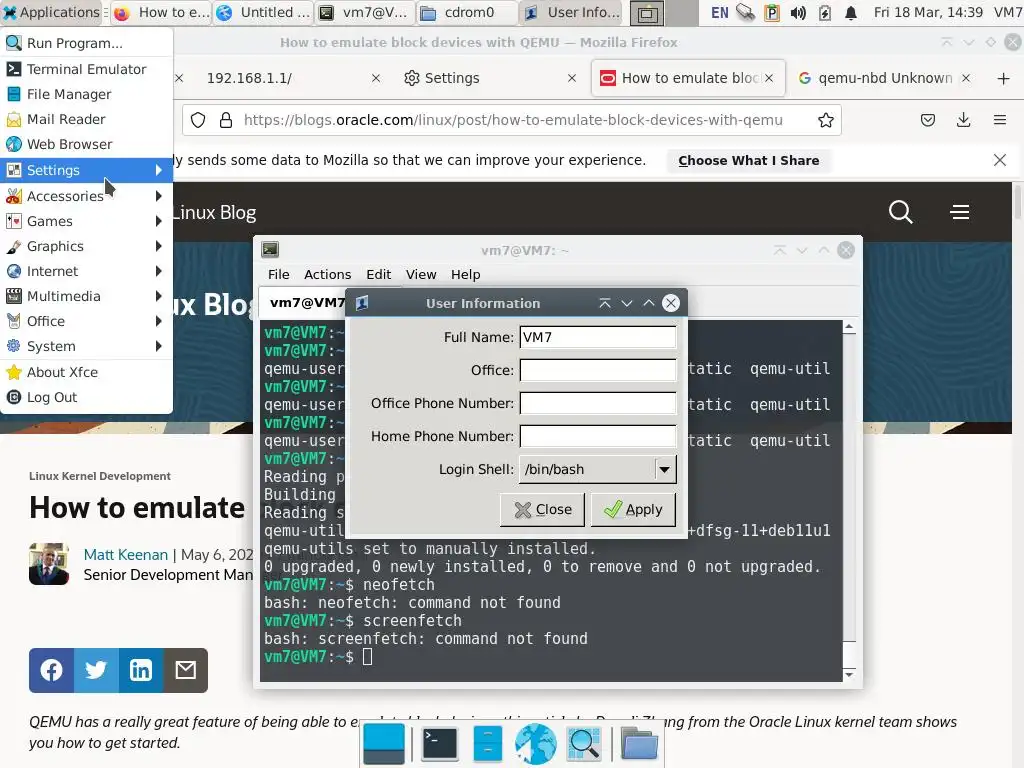Open terminal Edit menu
The height and width of the screenshot is (768, 1024).
click(x=379, y=274)
